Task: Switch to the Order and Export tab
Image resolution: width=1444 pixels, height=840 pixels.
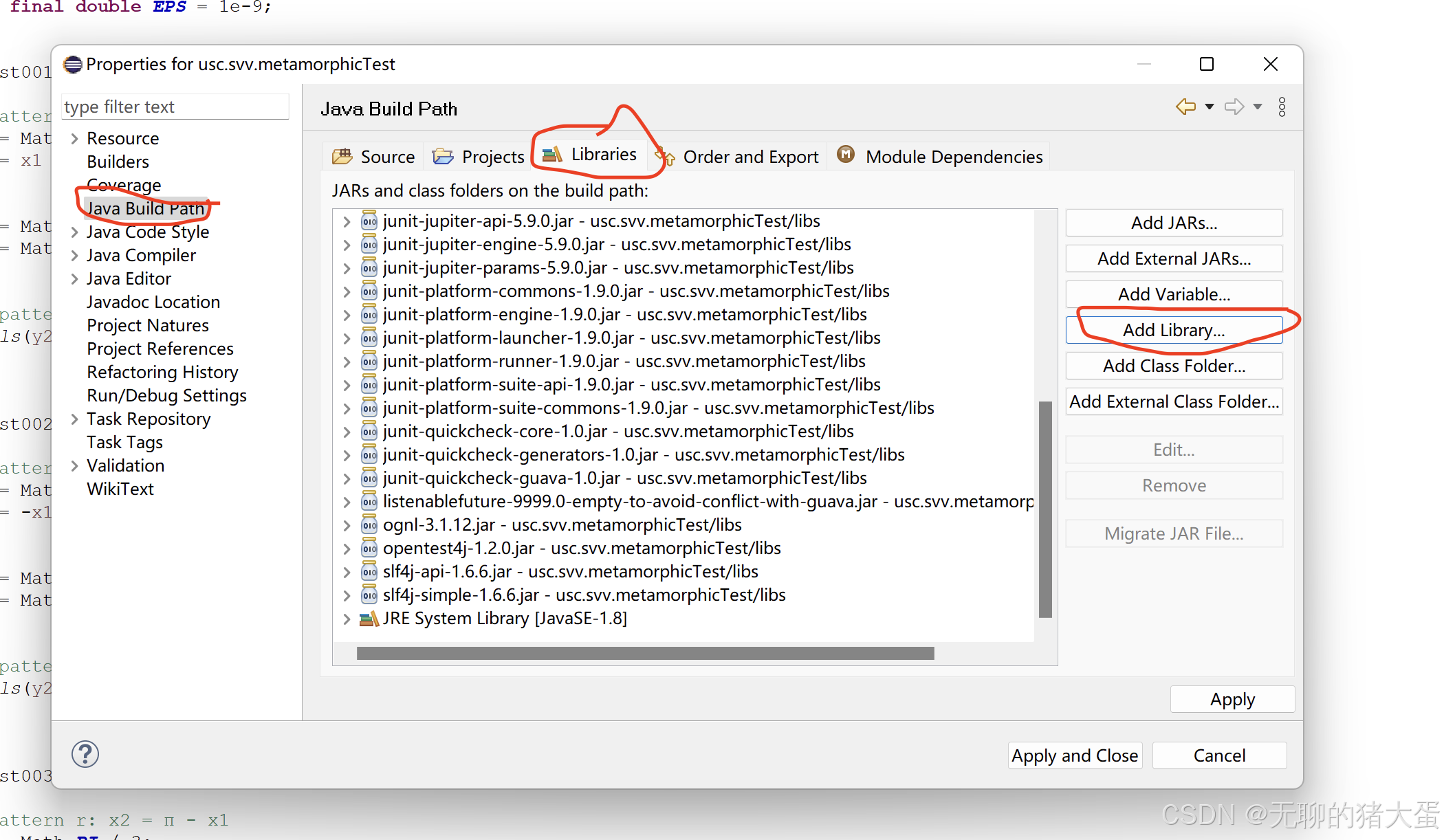Action: coord(750,156)
